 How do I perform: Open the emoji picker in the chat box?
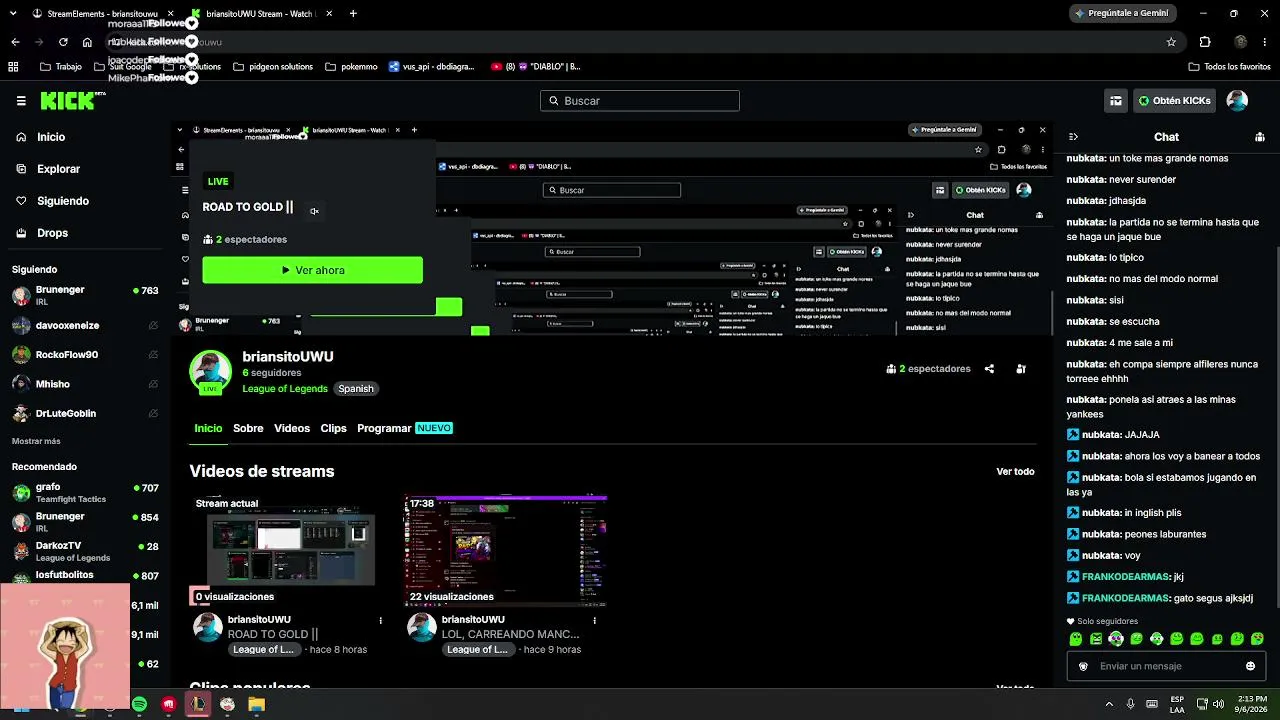pos(1250,666)
